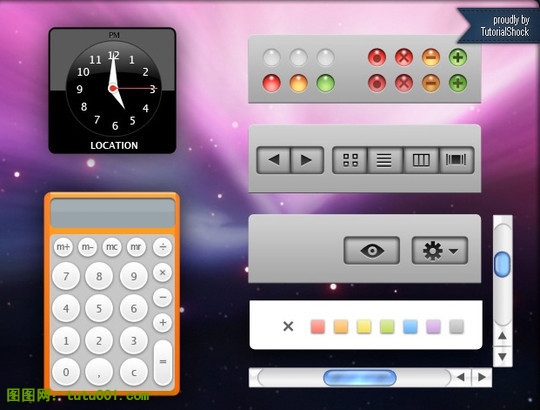Click the calculator equals key
Image resolution: width=540 pixels, height=410 pixels.
point(163,362)
